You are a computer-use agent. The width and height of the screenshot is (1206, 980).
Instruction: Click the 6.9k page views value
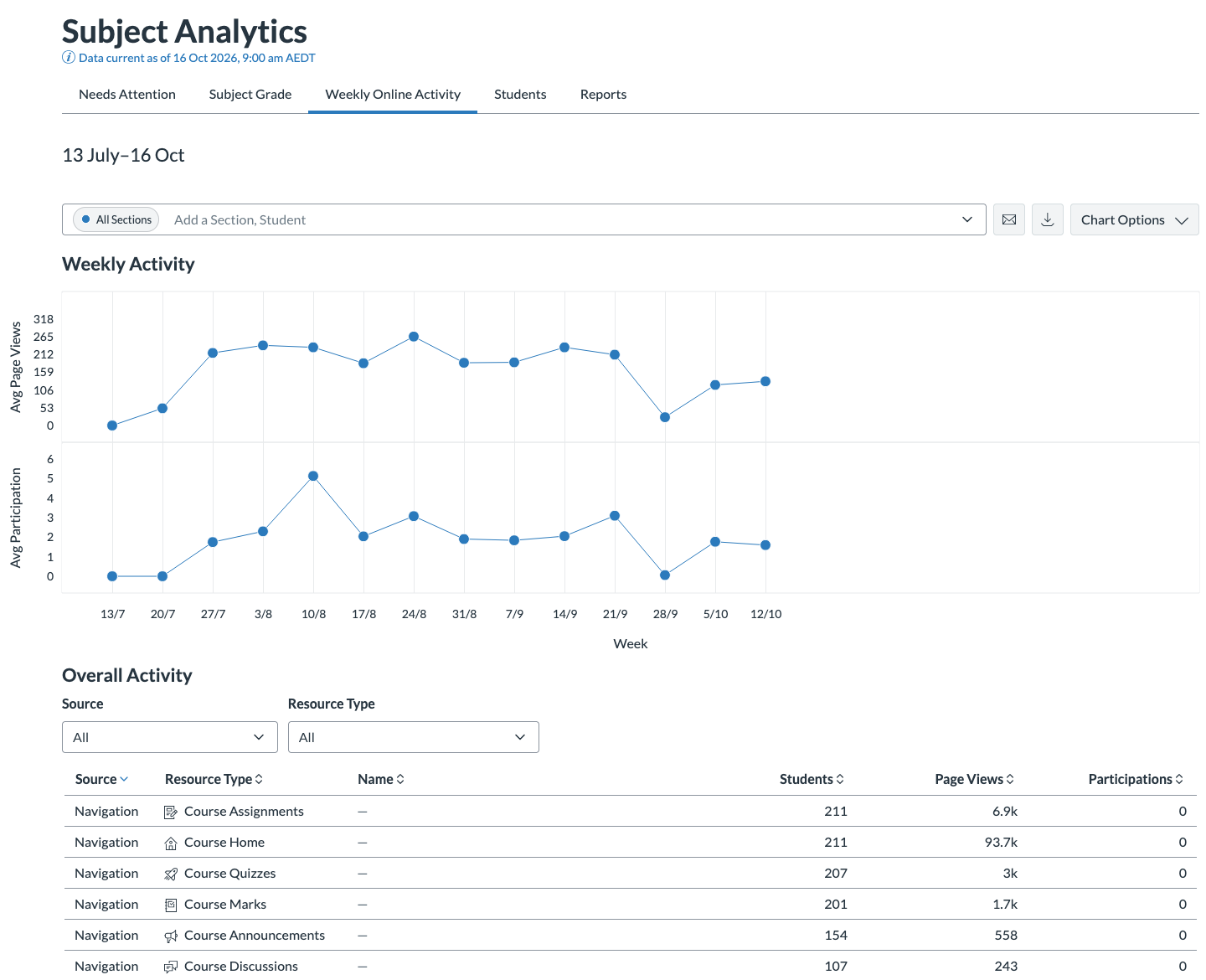click(x=1005, y=812)
